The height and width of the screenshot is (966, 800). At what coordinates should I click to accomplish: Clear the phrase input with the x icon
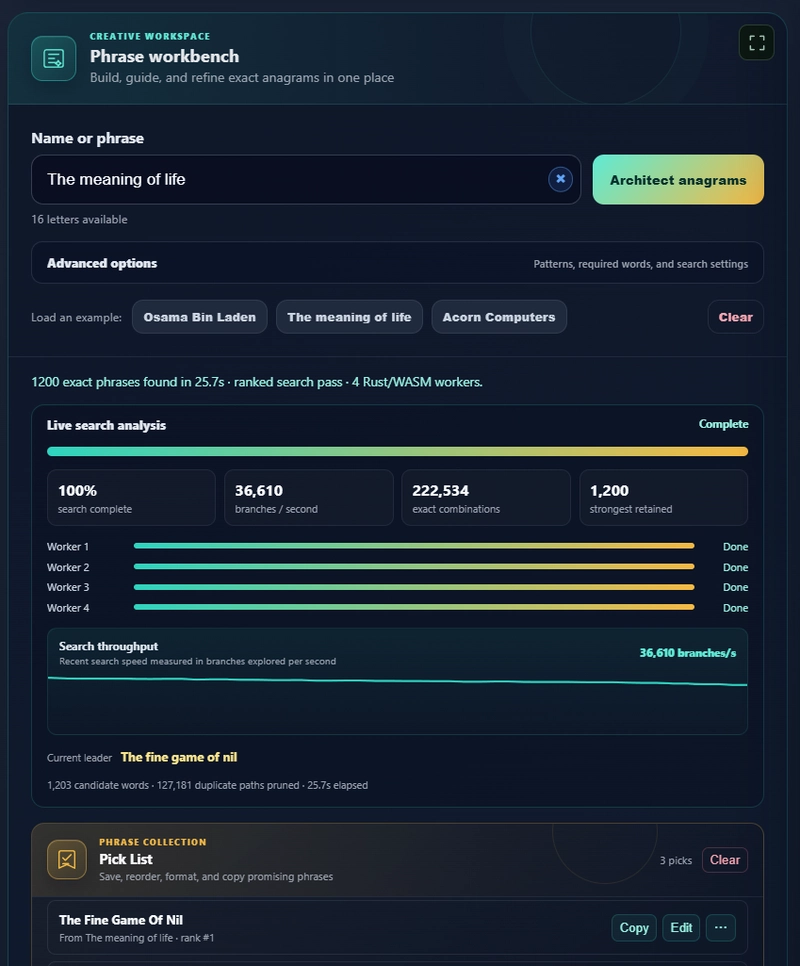pos(560,179)
